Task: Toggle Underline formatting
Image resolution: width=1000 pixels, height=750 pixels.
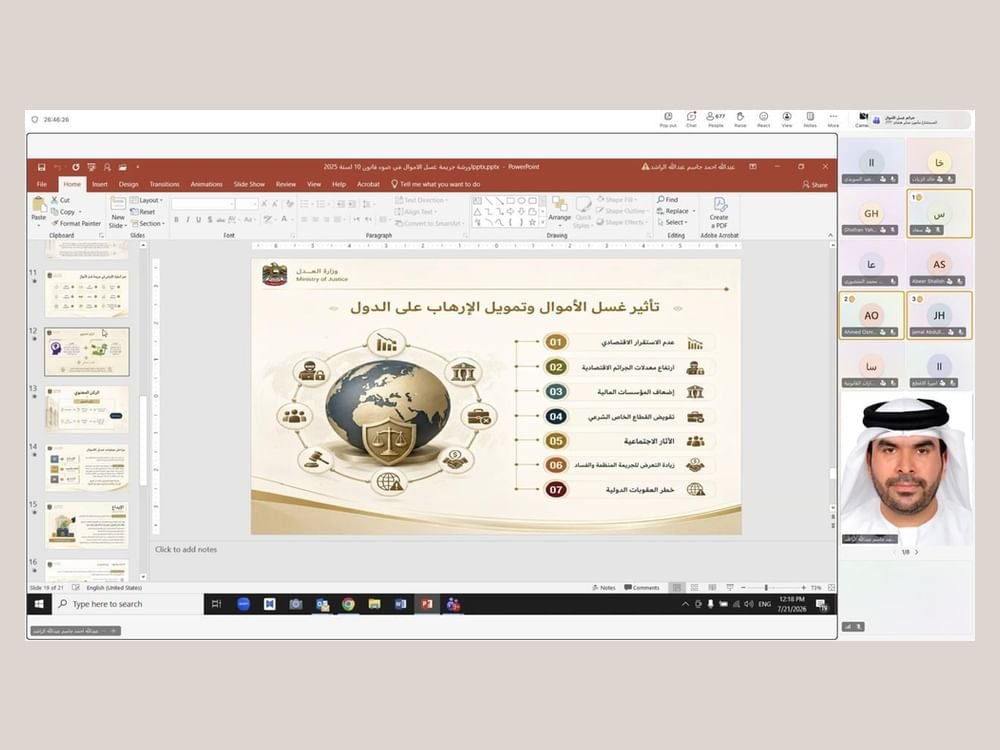Action: coord(198,219)
